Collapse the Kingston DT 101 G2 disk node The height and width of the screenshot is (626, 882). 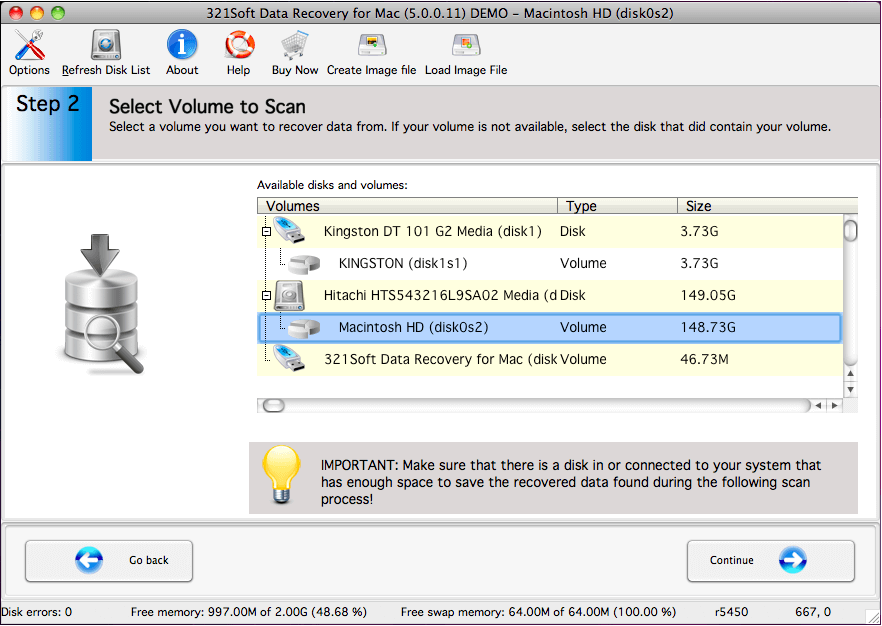(267, 231)
